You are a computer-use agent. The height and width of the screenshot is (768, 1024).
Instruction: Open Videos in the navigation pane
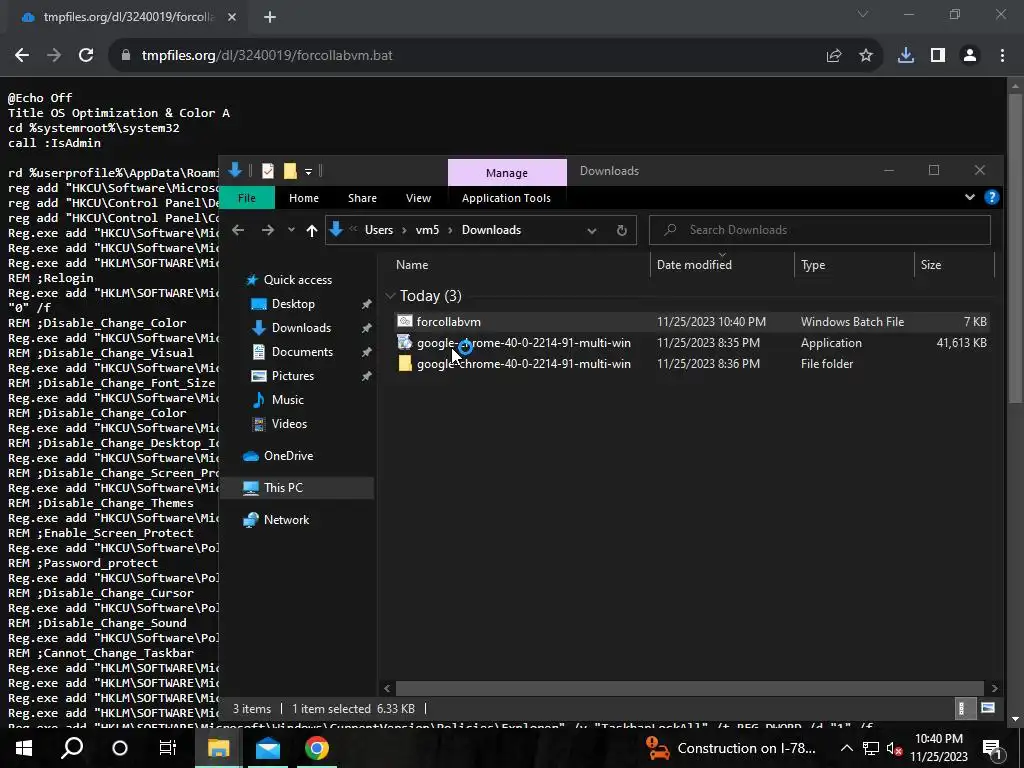point(289,423)
